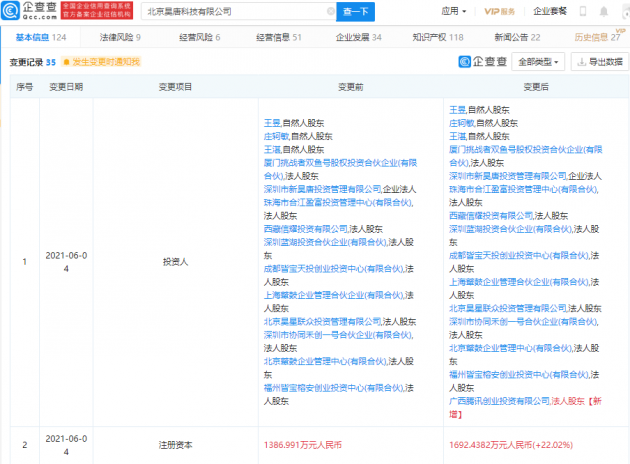This screenshot has height=464, width=630.
Task: Click the search box with 北京昊唐科技有限公司
Action: [238, 11]
